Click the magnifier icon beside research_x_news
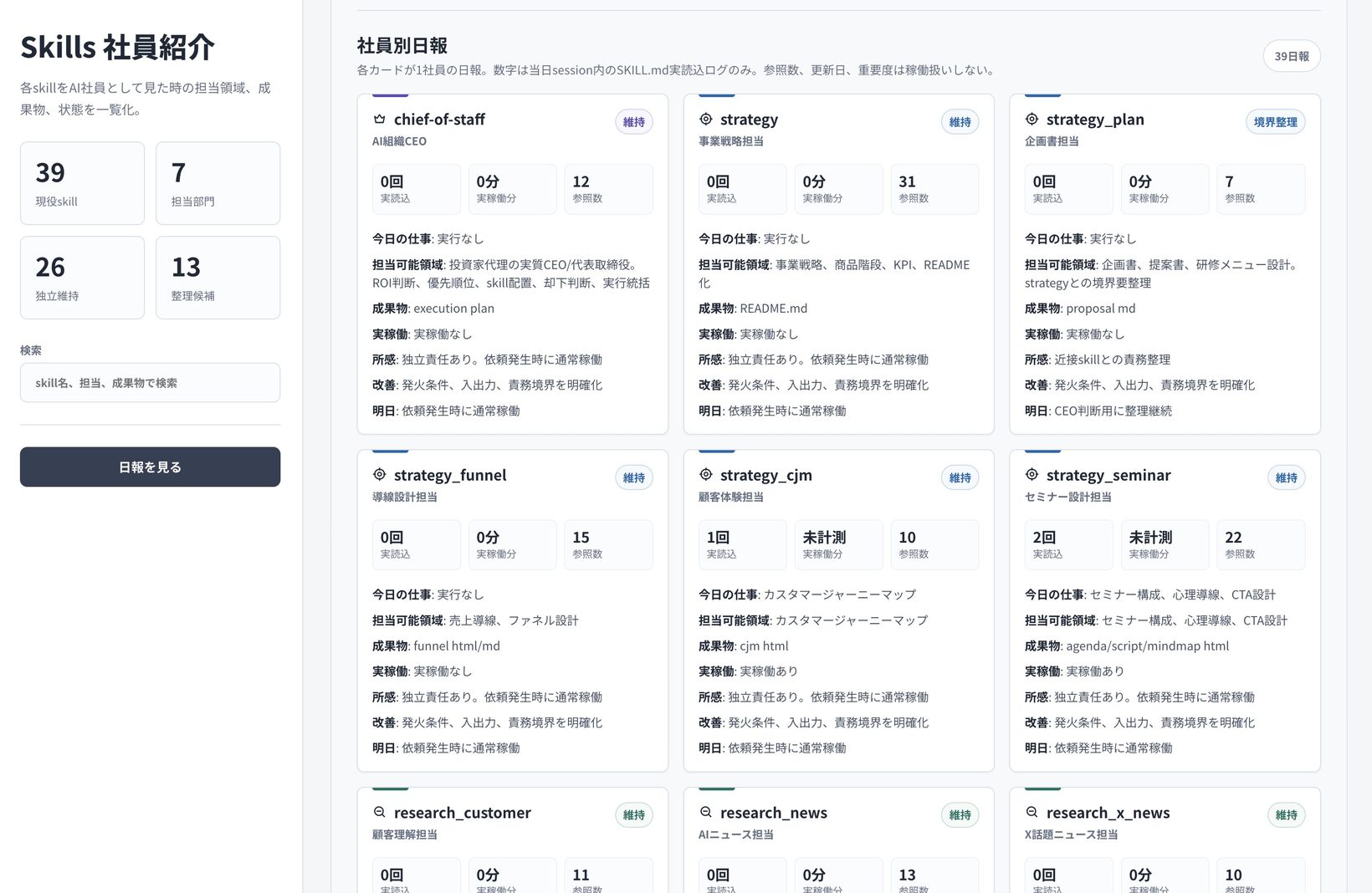The image size is (1372, 893). (x=1032, y=812)
